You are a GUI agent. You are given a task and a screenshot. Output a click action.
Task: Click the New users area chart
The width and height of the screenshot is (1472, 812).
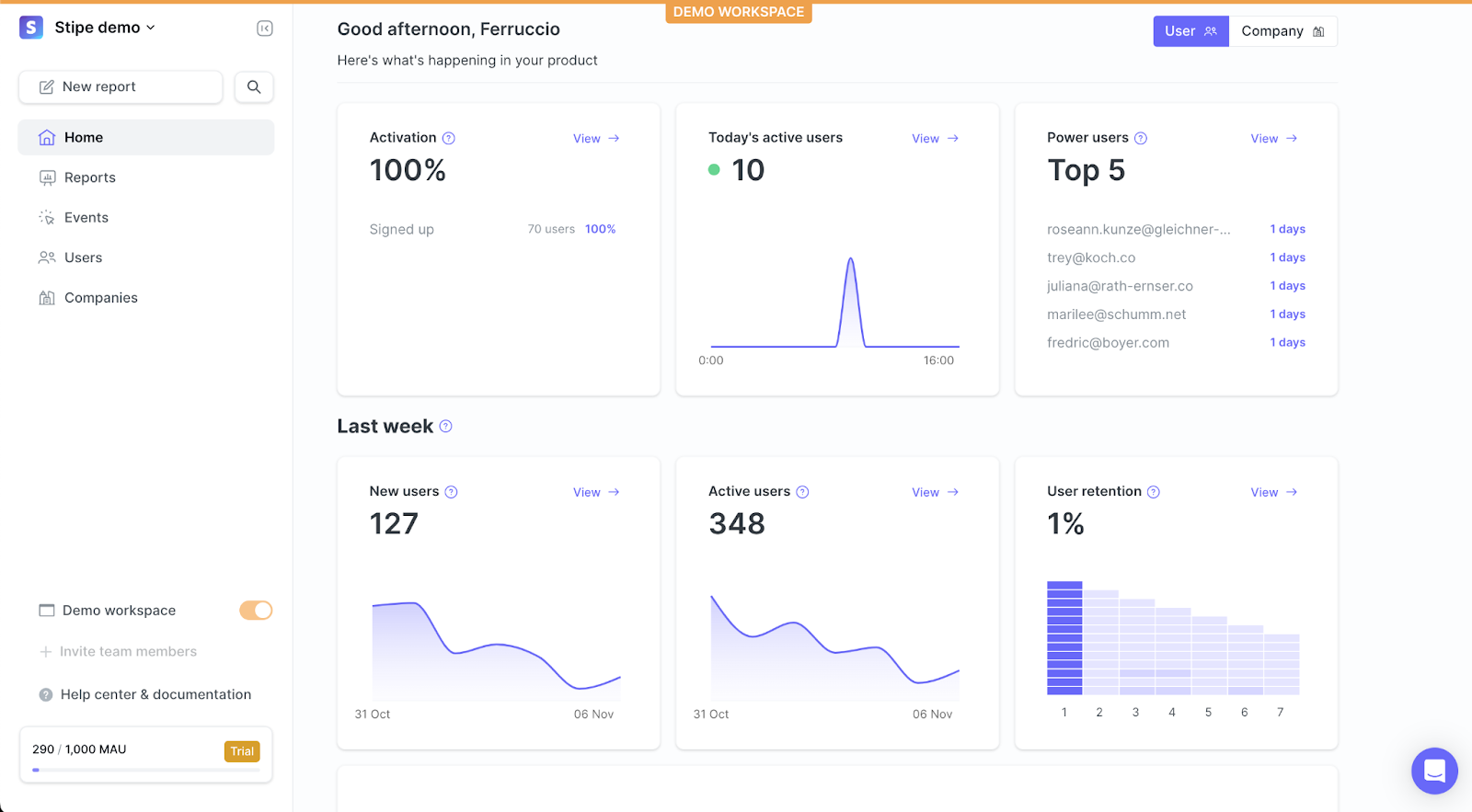point(497,650)
